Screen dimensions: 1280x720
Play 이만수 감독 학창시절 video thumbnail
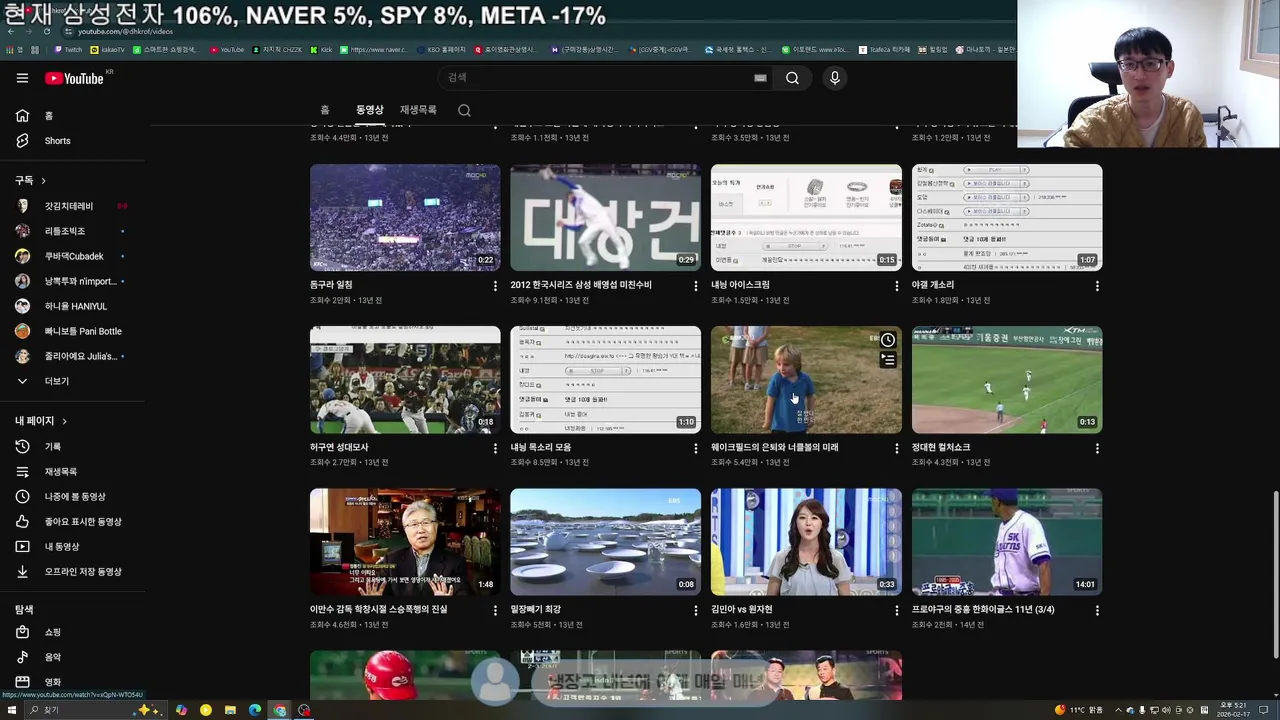[405, 542]
